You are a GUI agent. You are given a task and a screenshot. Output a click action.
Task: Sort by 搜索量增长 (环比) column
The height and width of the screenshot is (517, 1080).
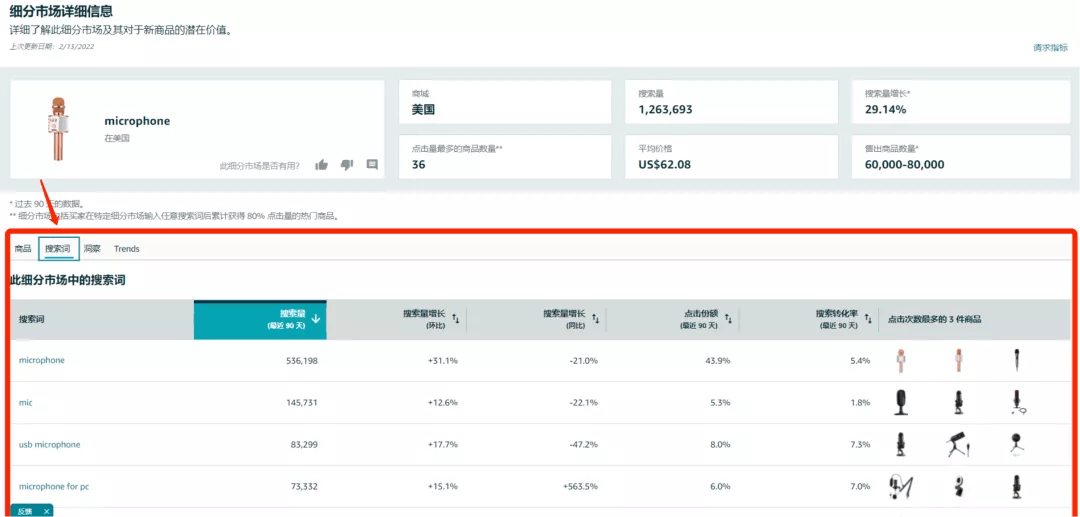(456, 319)
